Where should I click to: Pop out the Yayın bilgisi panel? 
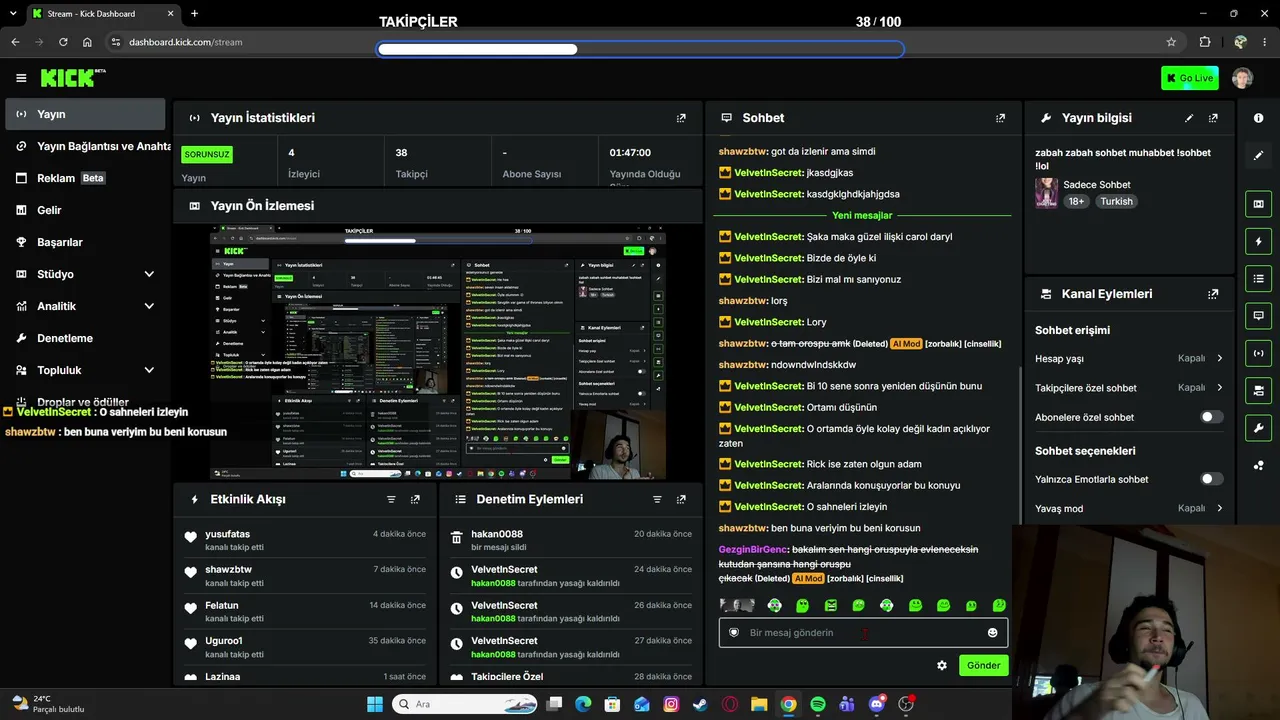(x=1213, y=118)
